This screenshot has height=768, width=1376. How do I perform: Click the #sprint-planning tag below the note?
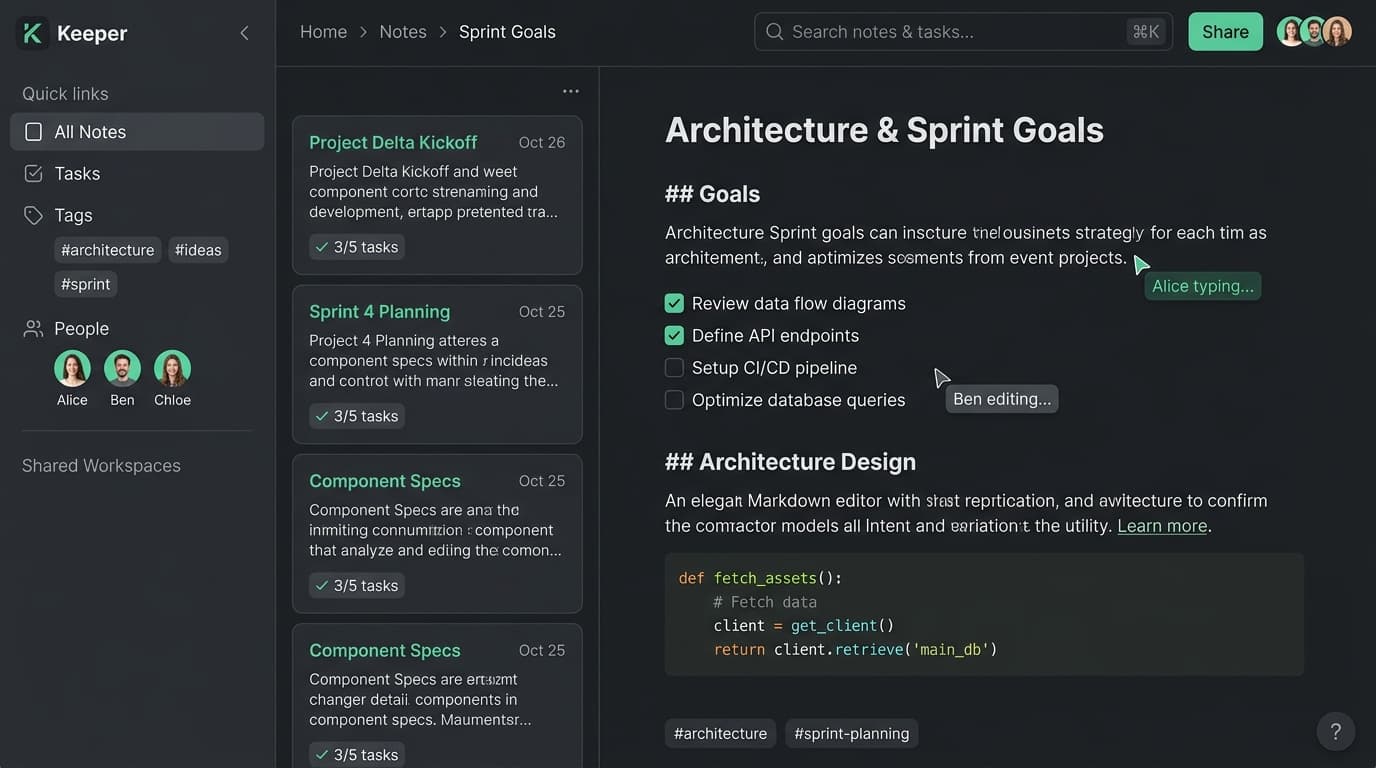point(852,734)
